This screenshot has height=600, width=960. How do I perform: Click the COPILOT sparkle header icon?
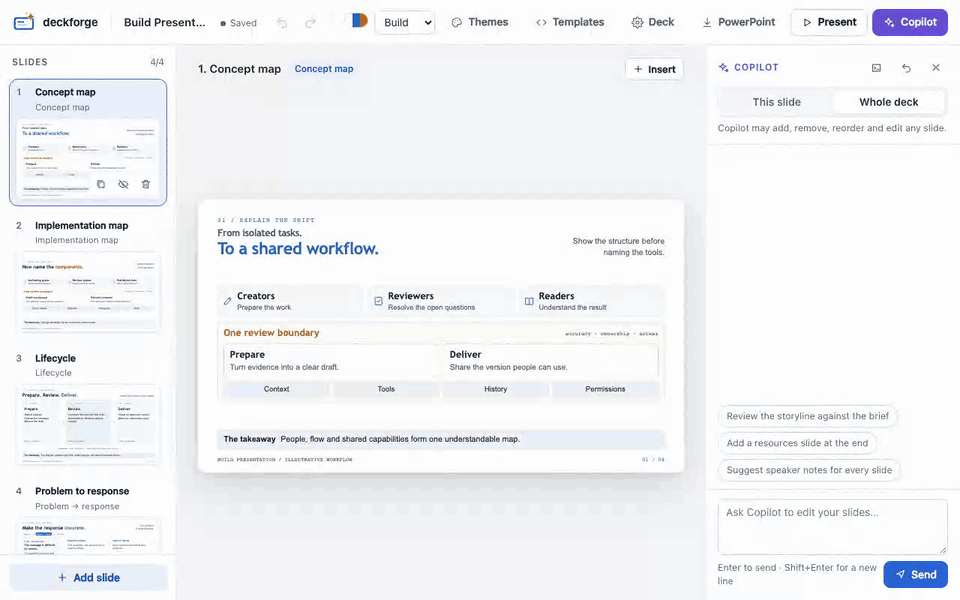(x=724, y=67)
